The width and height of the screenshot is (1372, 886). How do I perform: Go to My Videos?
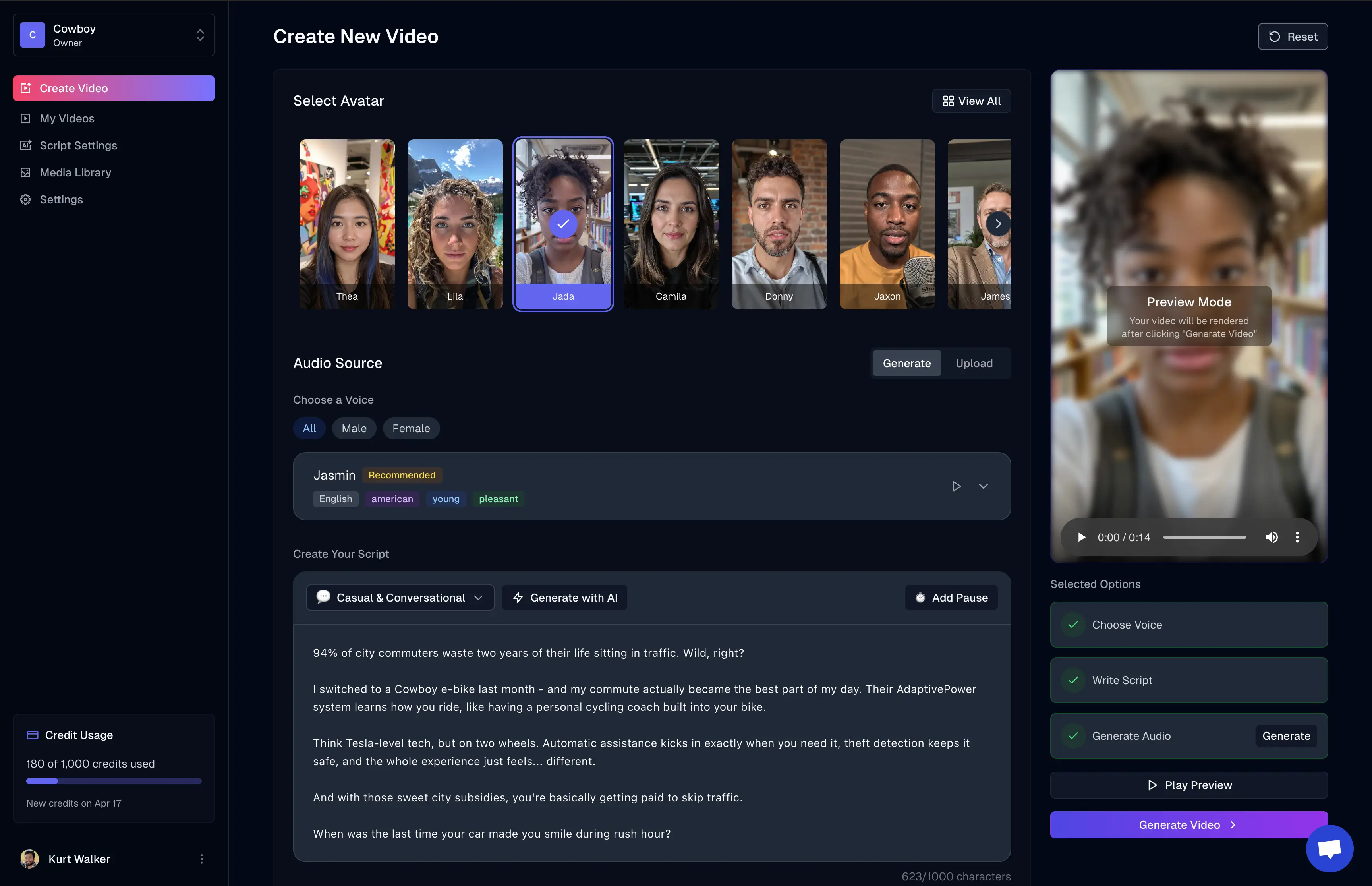[x=67, y=118]
